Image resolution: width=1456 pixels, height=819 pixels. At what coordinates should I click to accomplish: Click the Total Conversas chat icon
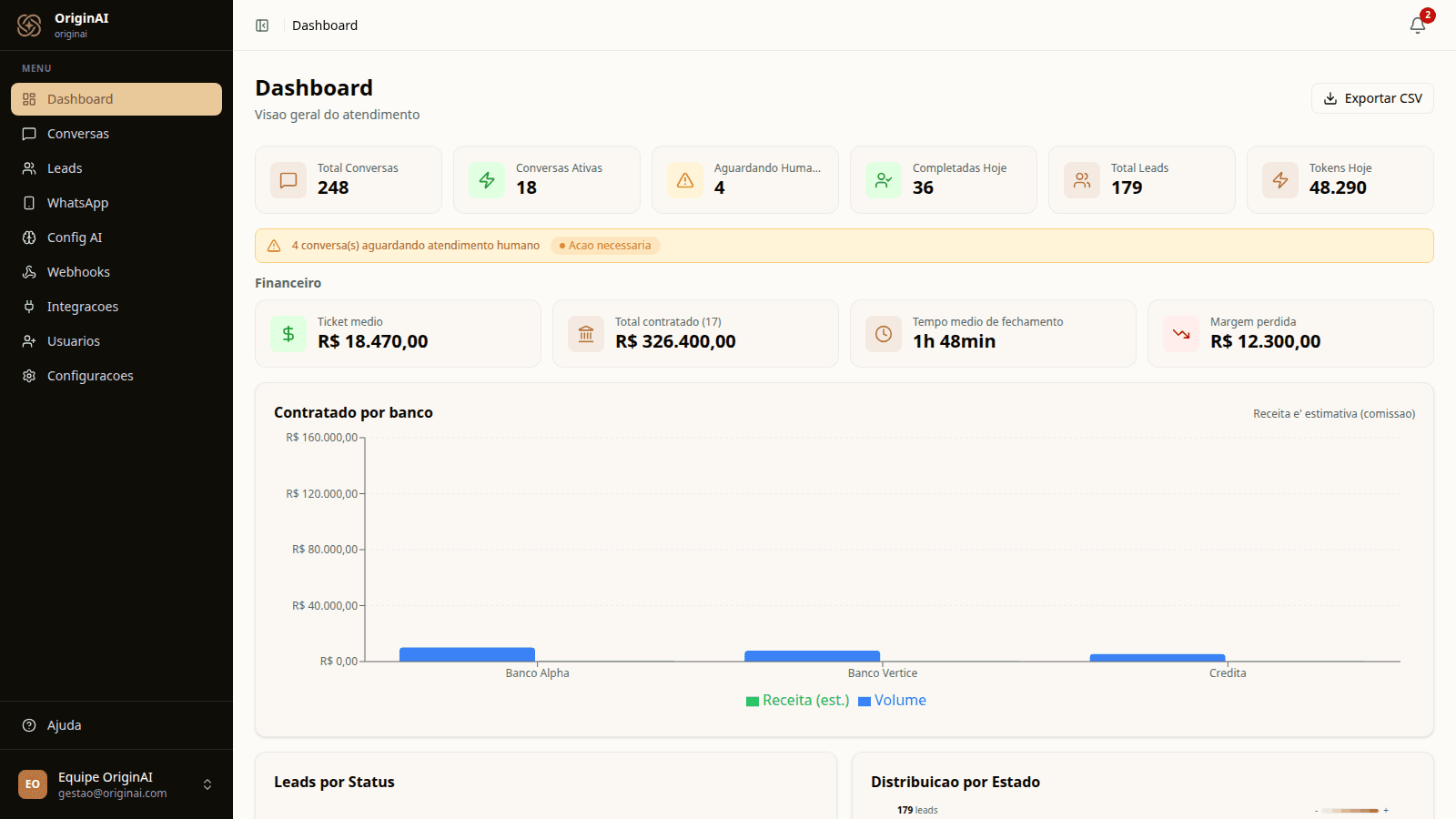[x=288, y=180]
